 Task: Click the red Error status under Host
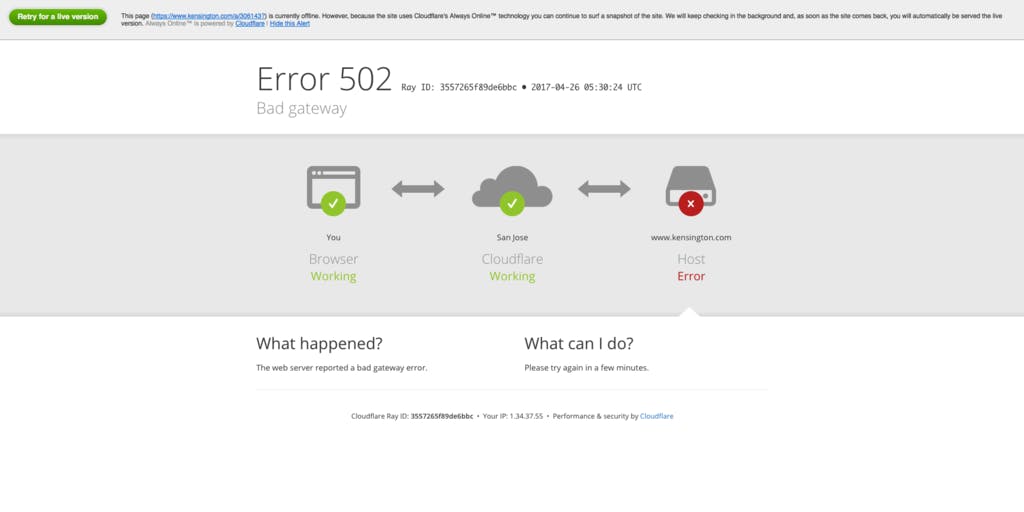[x=691, y=276]
